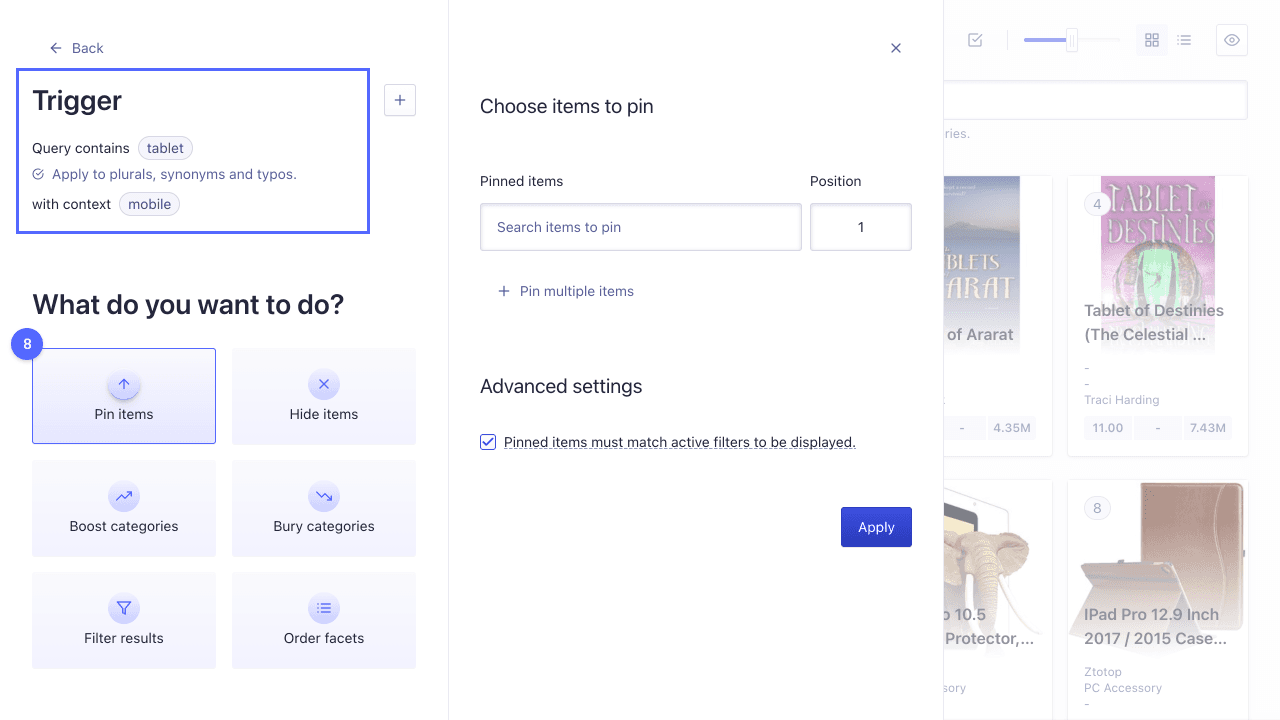Switch to grid view layout
This screenshot has height=720, width=1280.
point(1152,40)
